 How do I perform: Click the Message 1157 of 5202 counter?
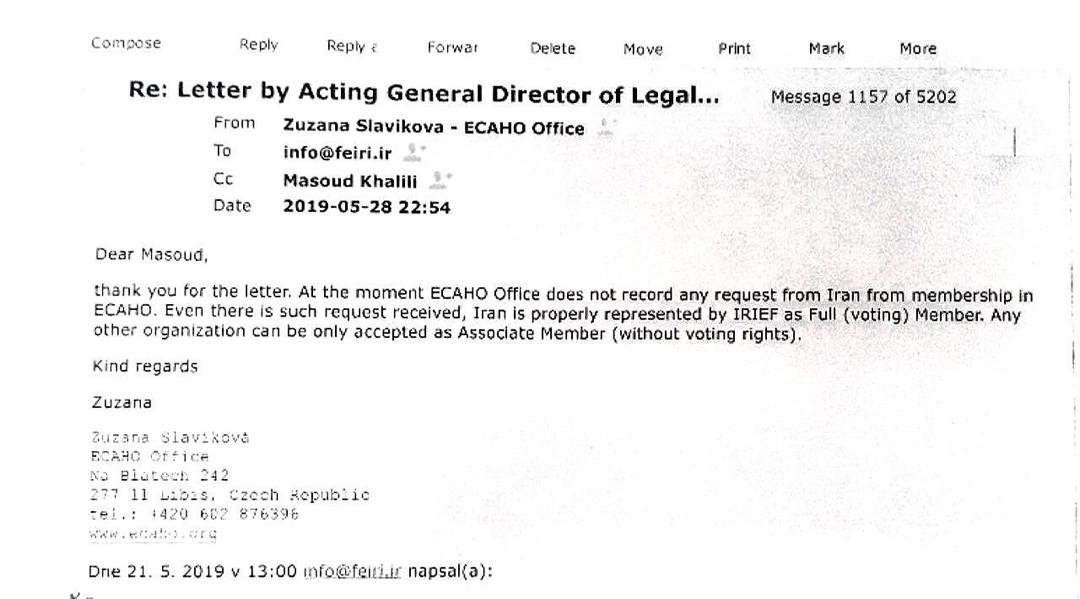pyautogui.click(x=863, y=97)
